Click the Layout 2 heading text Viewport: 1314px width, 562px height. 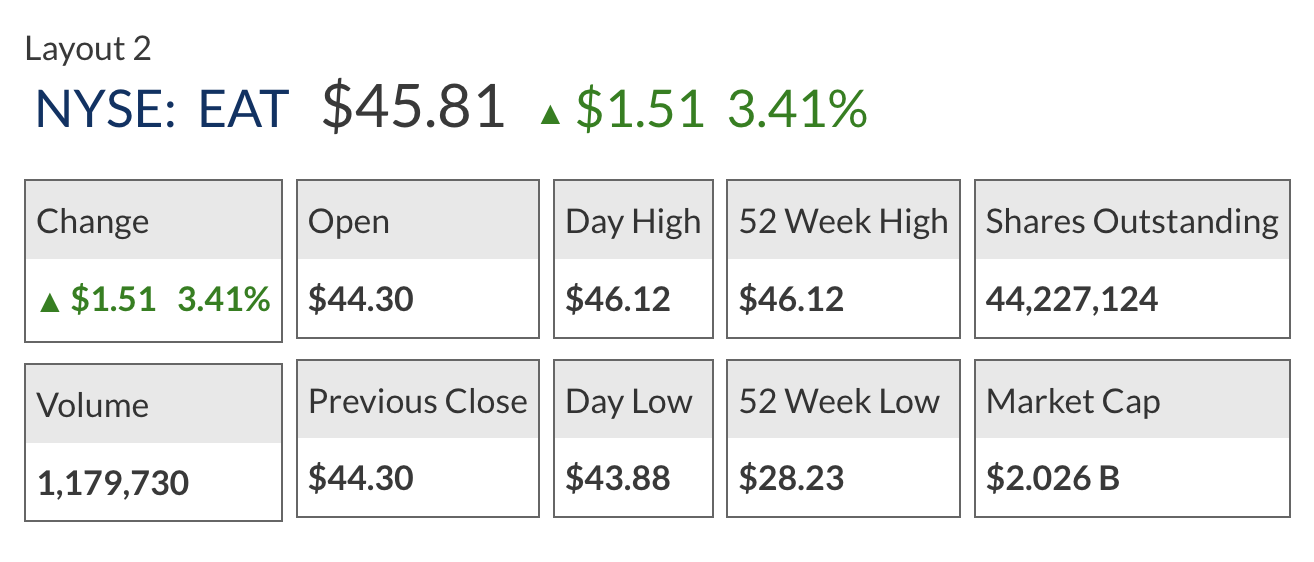click(x=88, y=48)
